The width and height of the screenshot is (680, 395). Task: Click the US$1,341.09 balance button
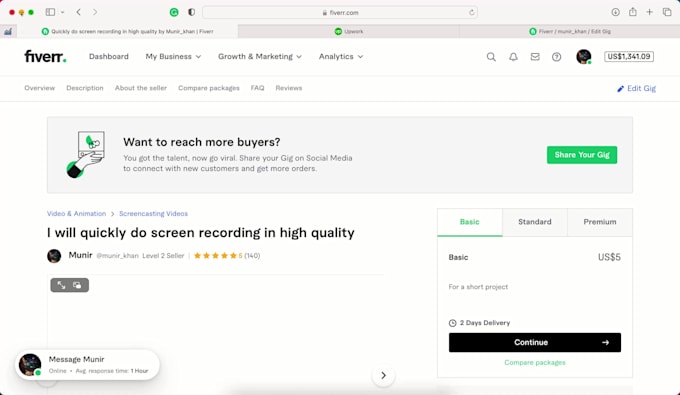(629, 56)
